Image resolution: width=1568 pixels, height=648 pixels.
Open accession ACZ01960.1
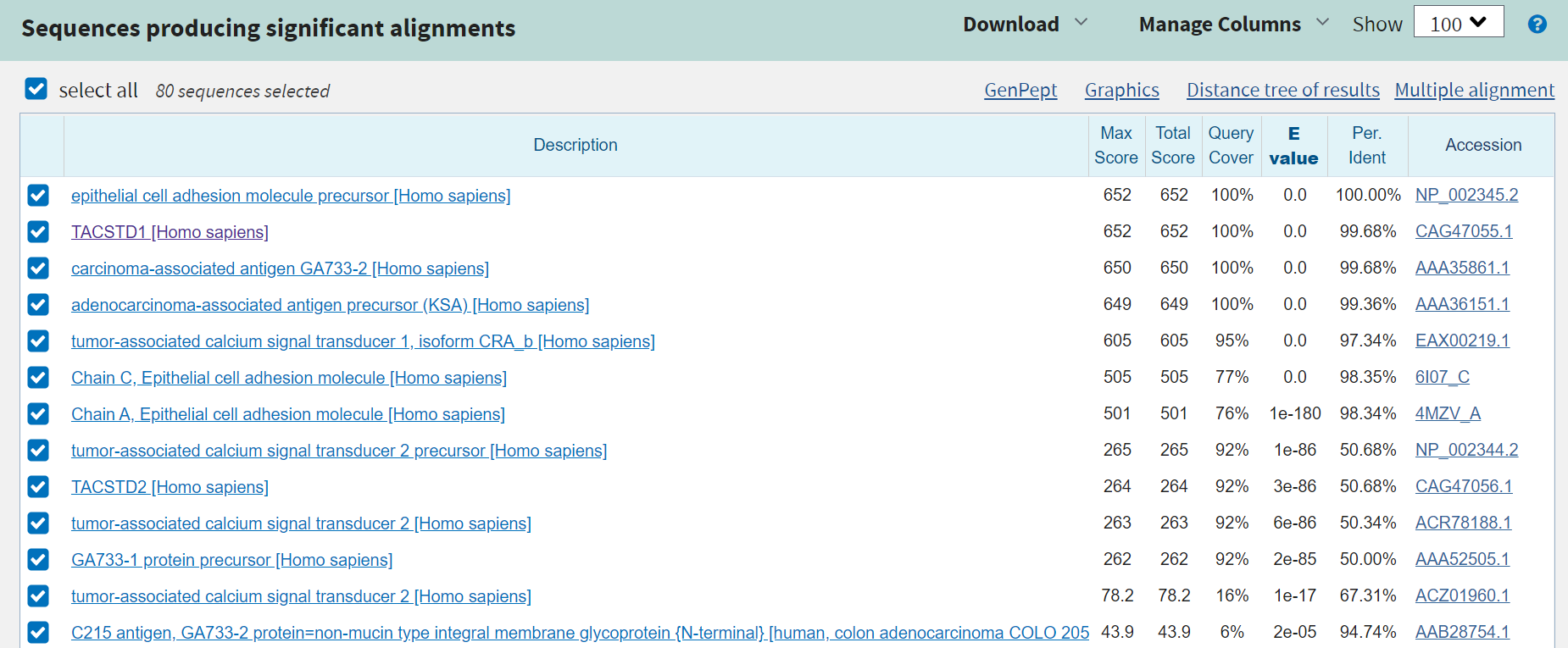point(1462,595)
